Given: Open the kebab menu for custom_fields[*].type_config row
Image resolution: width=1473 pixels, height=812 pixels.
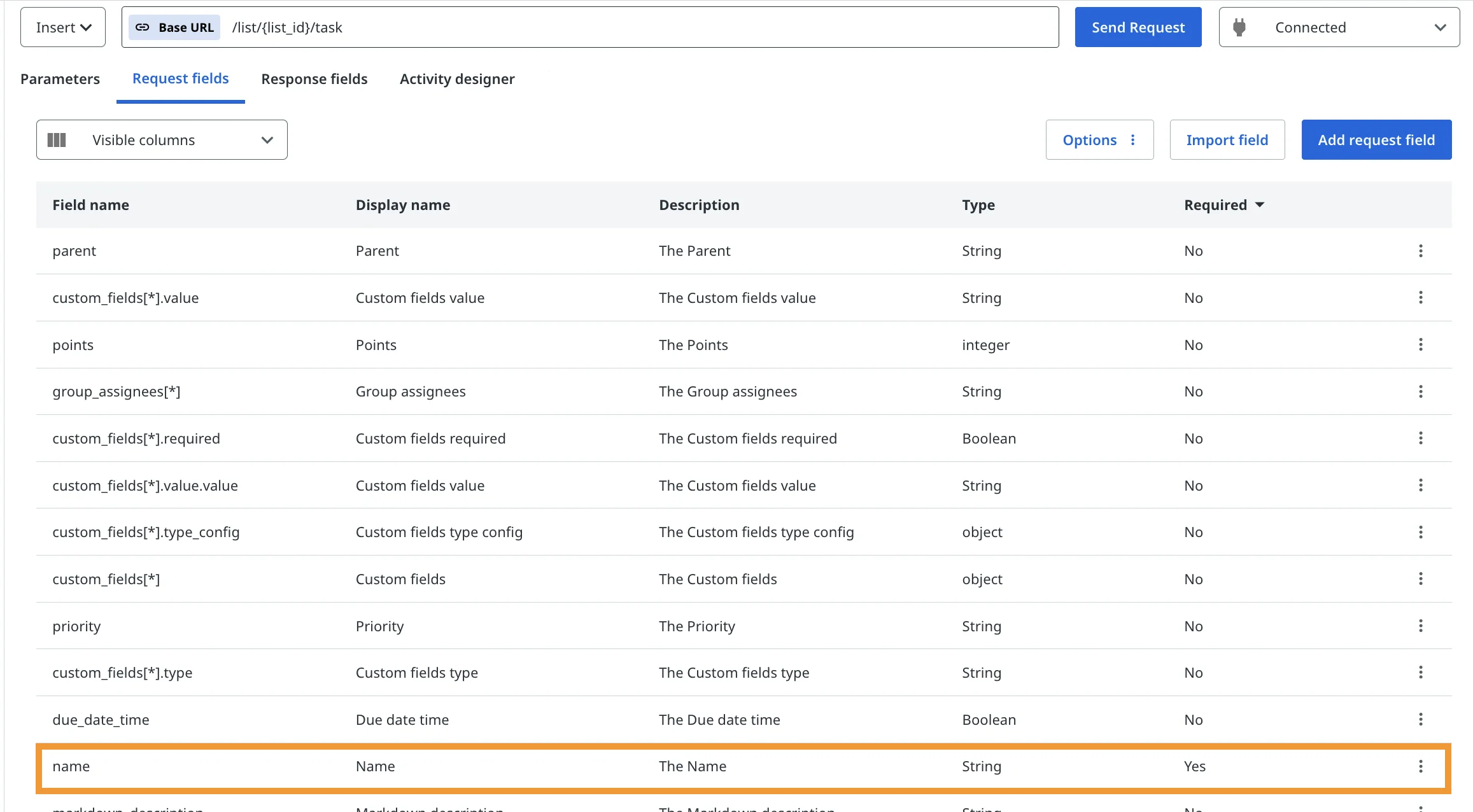Looking at the screenshot, I should pyautogui.click(x=1420, y=532).
